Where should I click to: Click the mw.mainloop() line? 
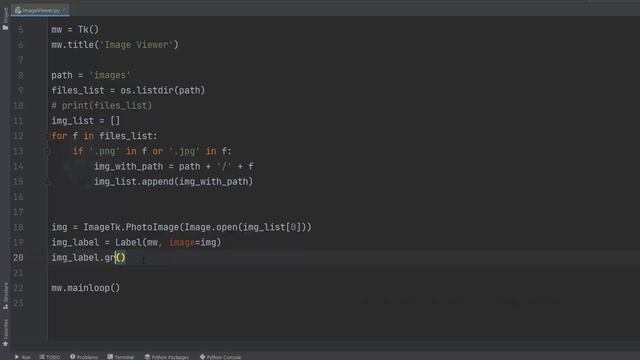pos(86,288)
